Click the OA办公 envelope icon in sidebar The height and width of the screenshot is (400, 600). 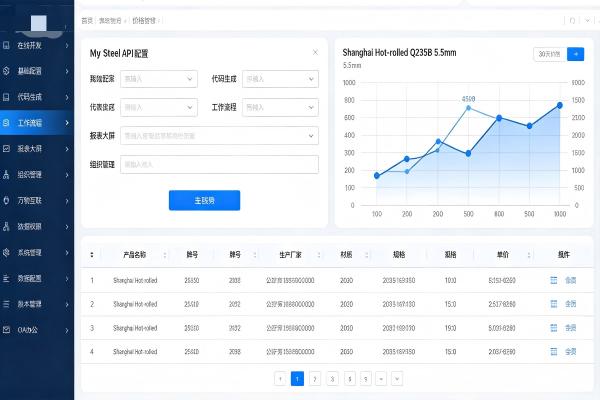7,329
